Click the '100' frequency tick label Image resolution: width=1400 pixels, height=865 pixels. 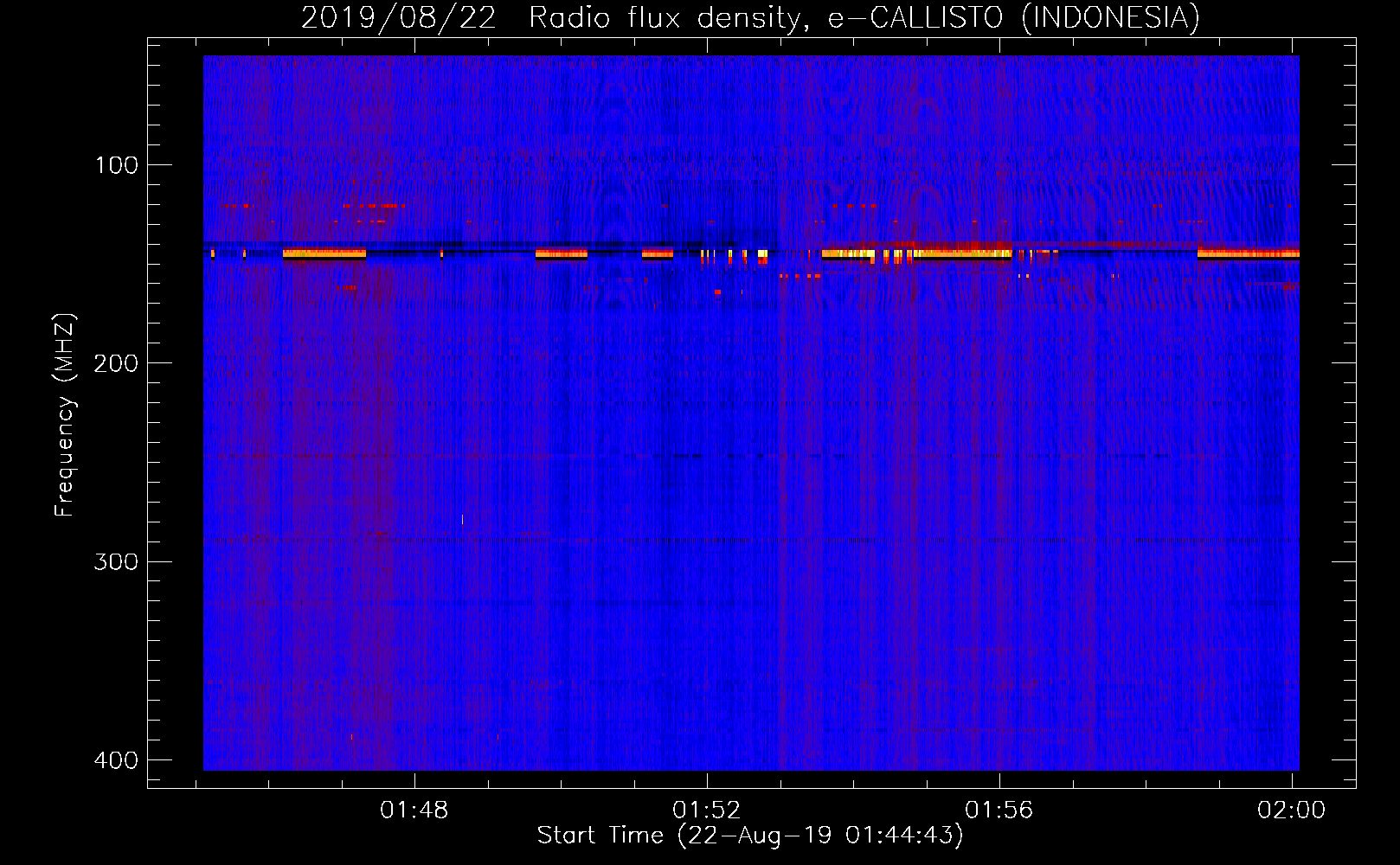click(x=117, y=165)
